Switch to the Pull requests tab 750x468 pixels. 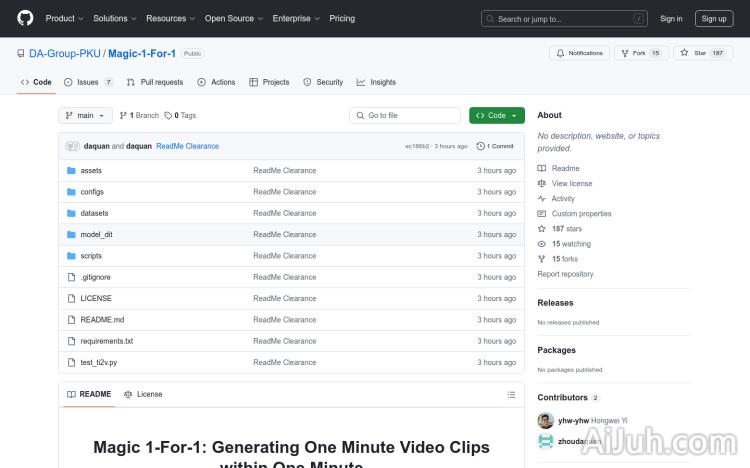(155, 82)
